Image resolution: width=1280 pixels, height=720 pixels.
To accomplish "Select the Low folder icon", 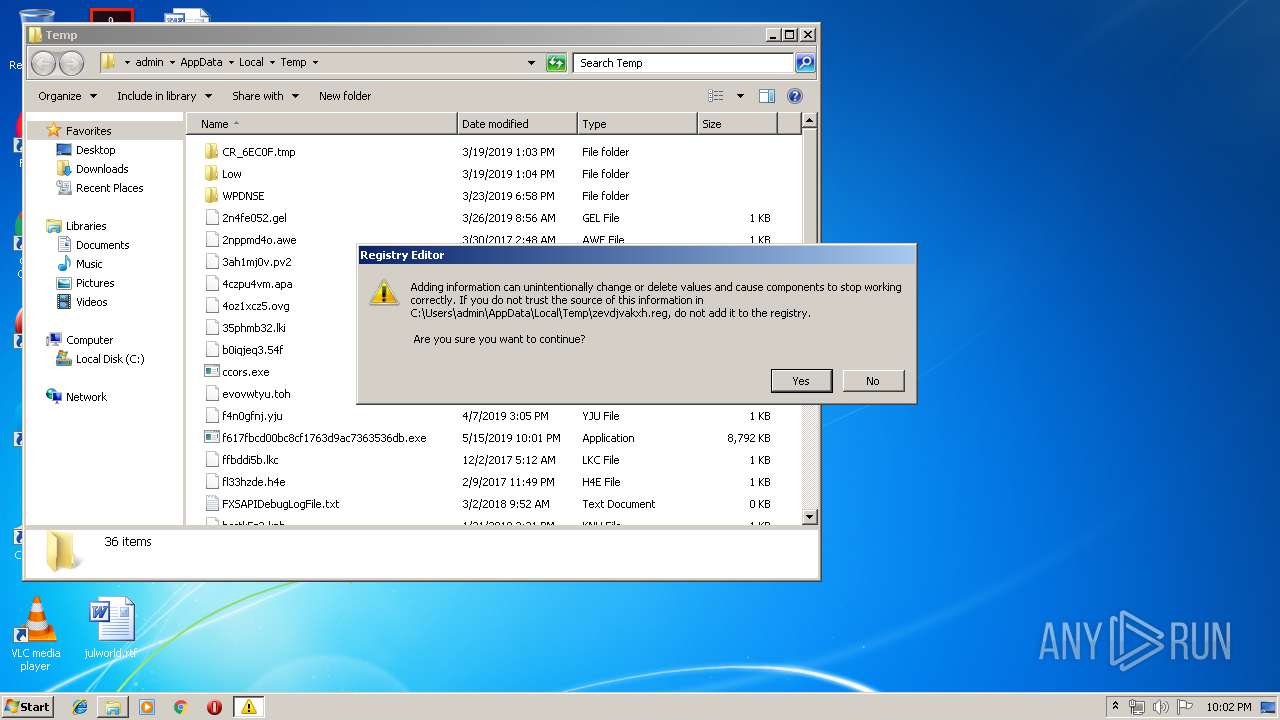I will tap(211, 174).
